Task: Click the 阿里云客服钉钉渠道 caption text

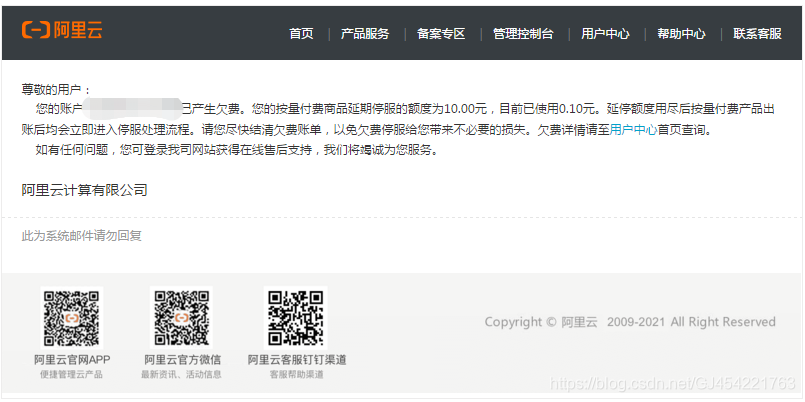Action: pos(297,360)
